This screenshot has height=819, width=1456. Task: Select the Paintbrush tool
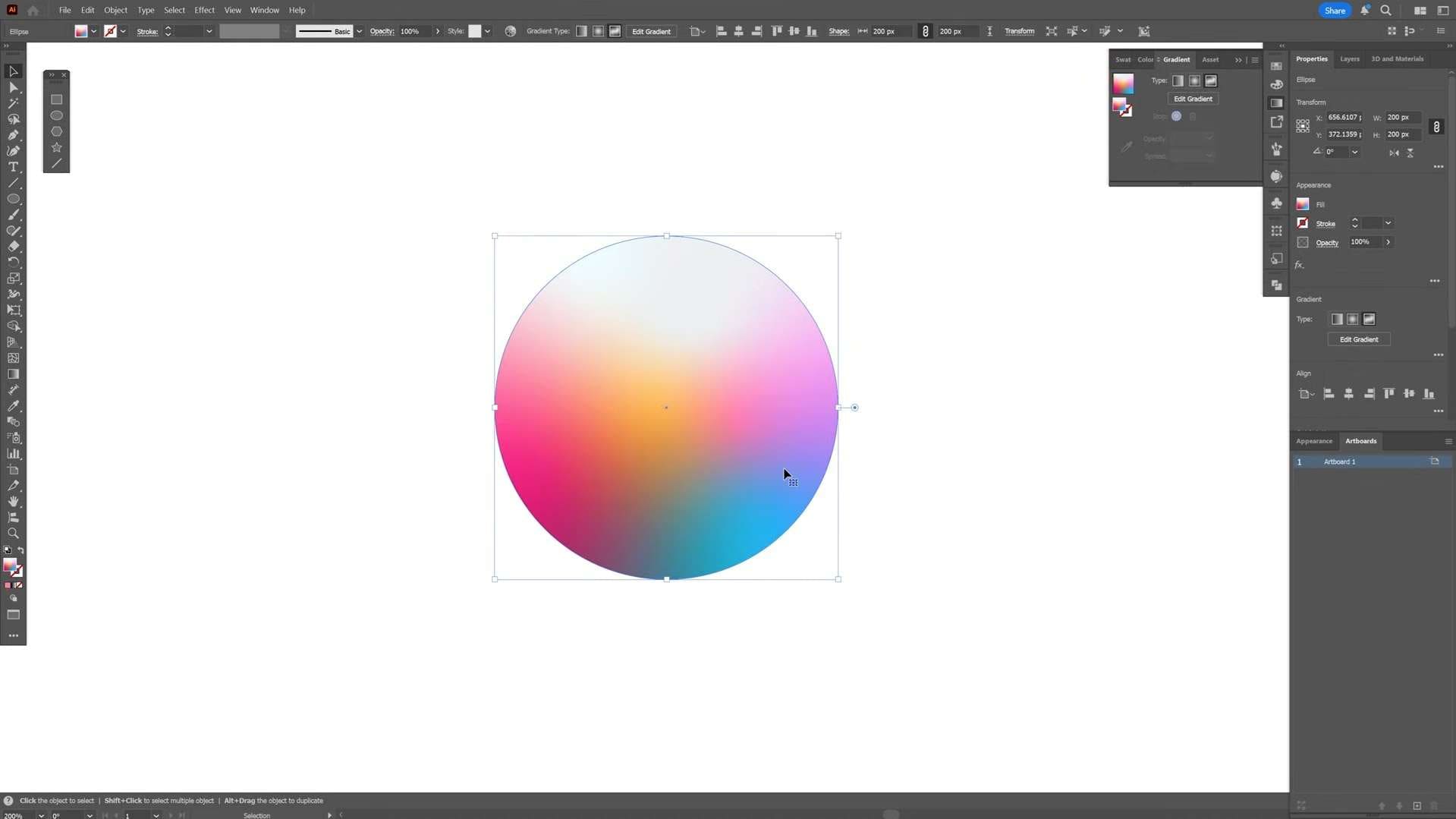(13, 215)
